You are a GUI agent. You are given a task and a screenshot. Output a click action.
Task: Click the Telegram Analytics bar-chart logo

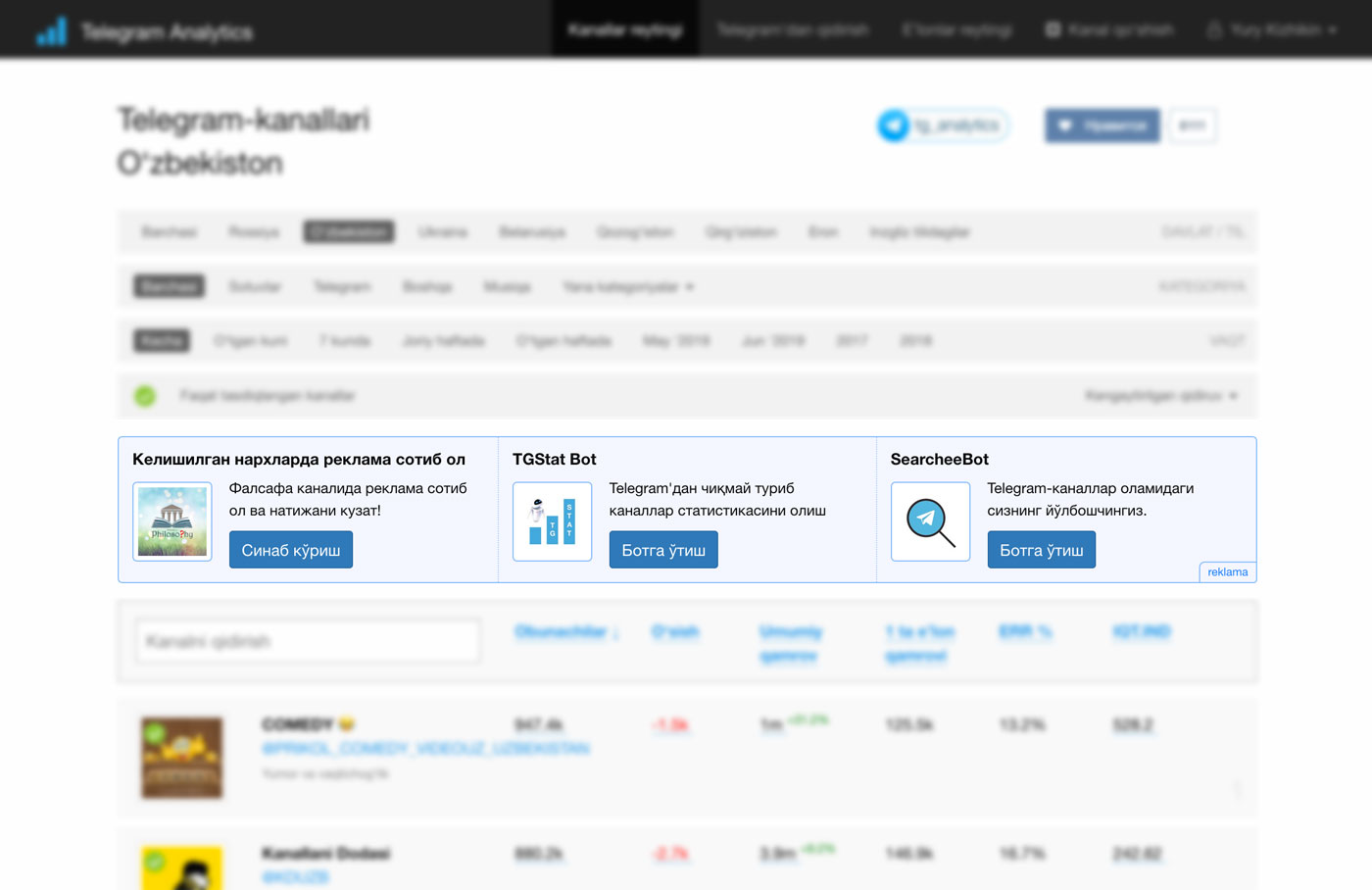click(x=52, y=31)
